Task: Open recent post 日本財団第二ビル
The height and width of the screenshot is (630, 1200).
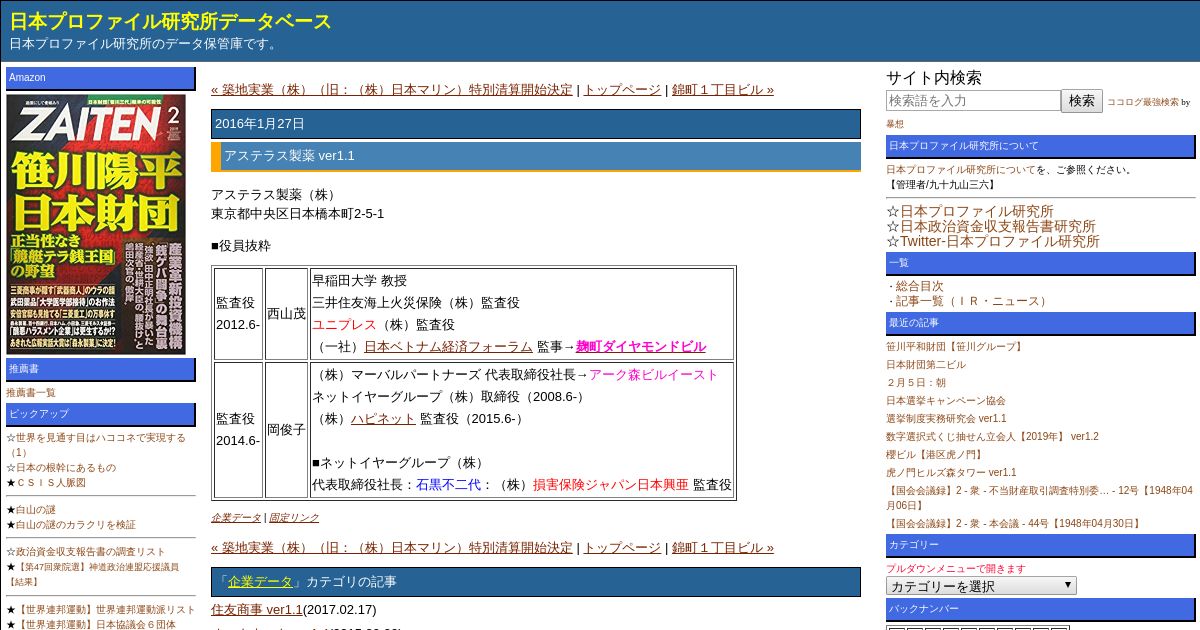Action: pos(926,365)
